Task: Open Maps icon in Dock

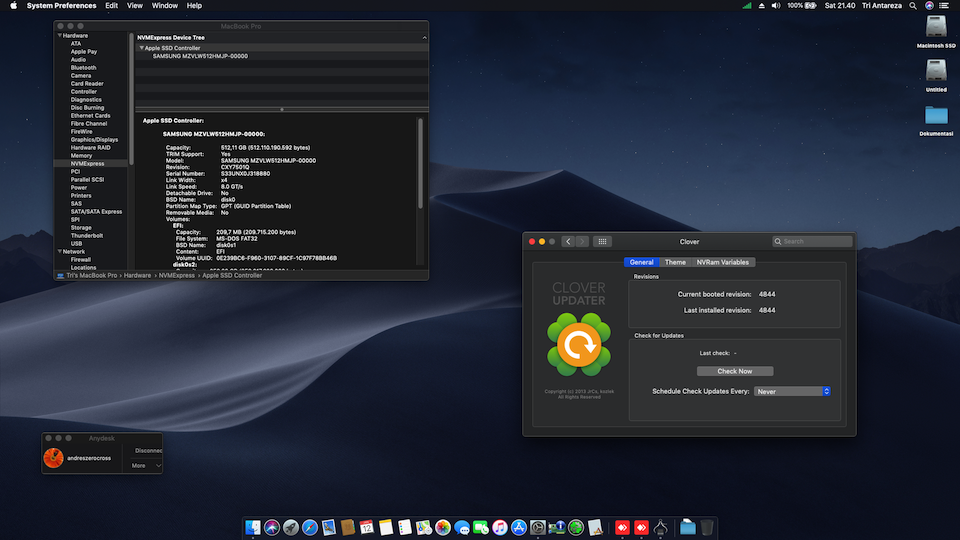Action: click(424, 527)
